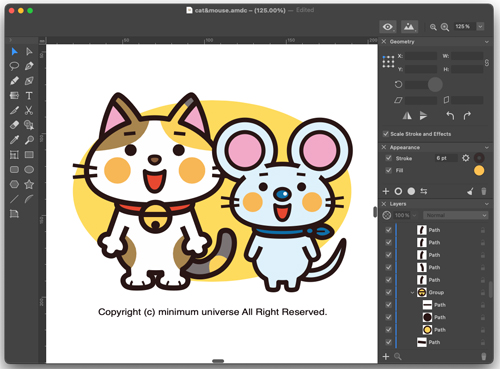This screenshot has height=369, width=500.
Task: Hide the Path with dark circle thumbnail
Action: [x=388, y=317]
